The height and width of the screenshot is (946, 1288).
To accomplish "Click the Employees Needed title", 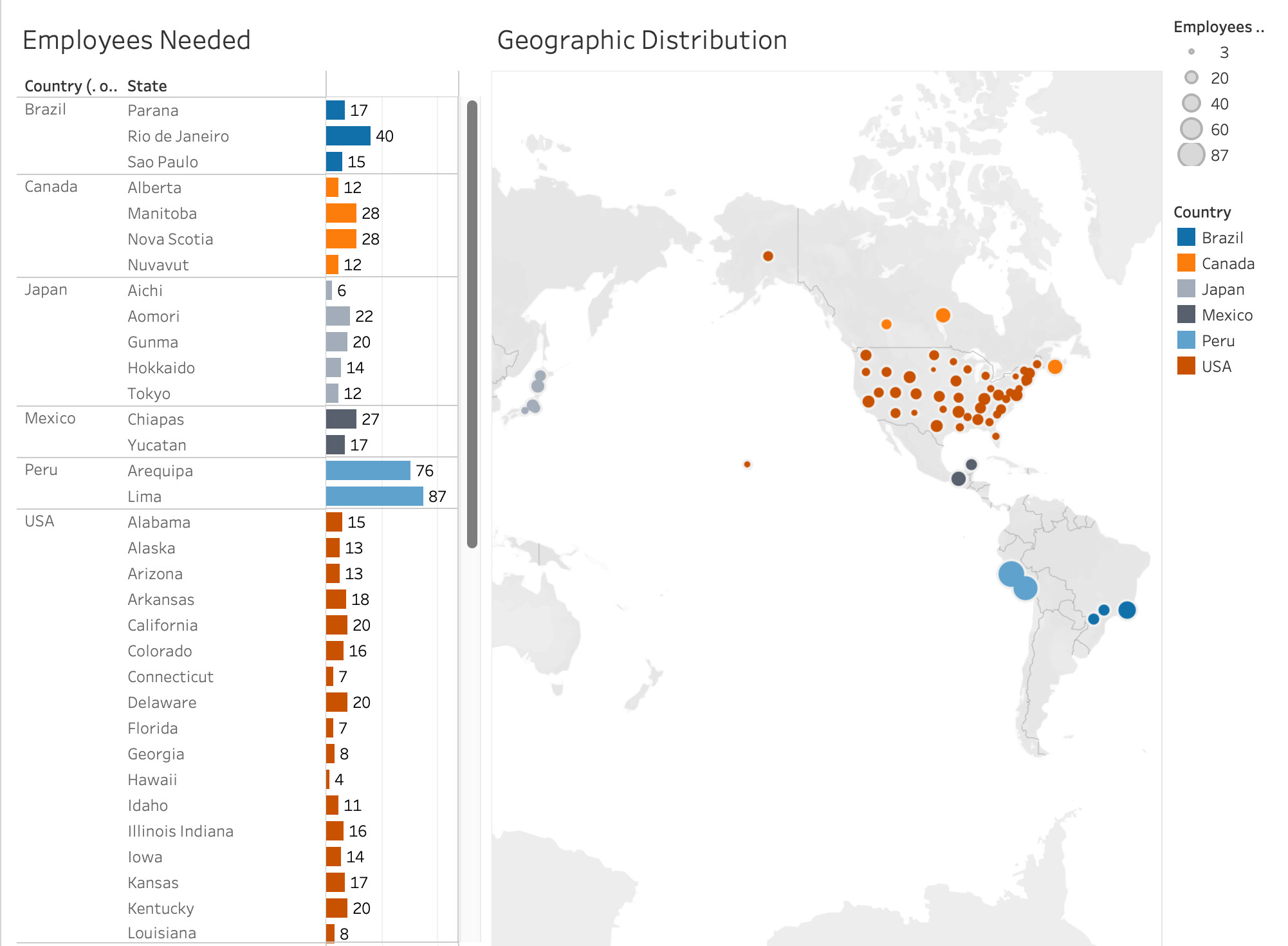I will point(136,40).
